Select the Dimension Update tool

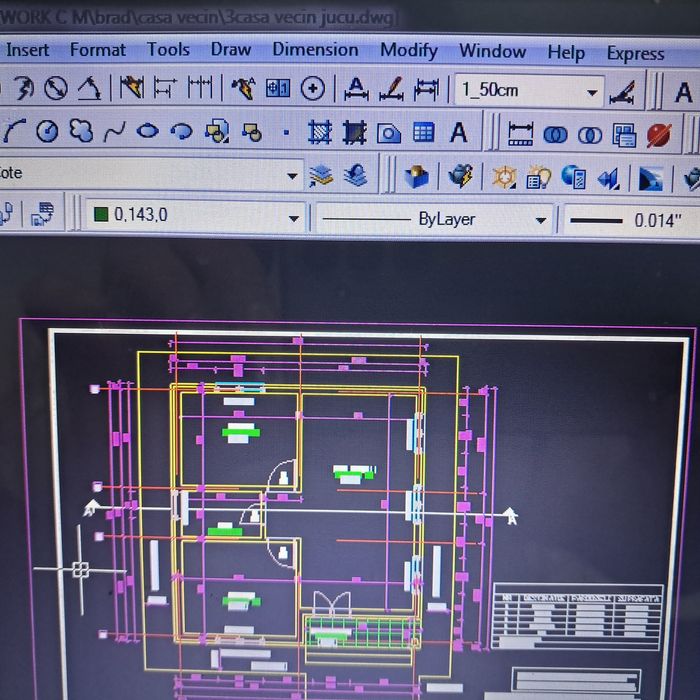pos(426,90)
